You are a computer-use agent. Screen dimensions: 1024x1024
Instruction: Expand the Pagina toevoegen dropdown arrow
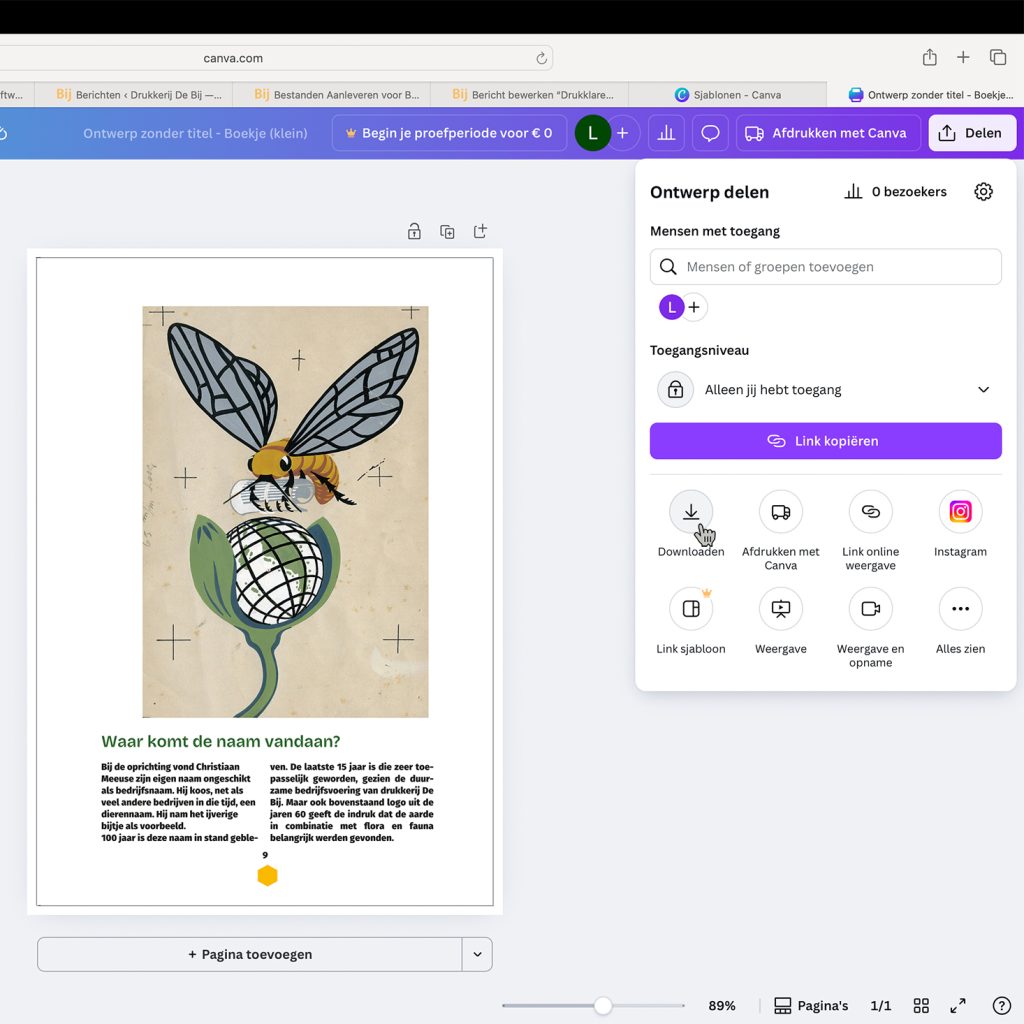(477, 955)
